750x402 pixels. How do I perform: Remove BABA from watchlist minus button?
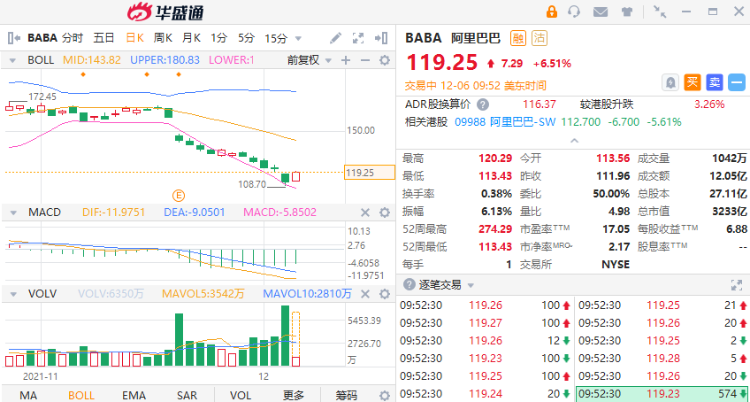point(737,82)
